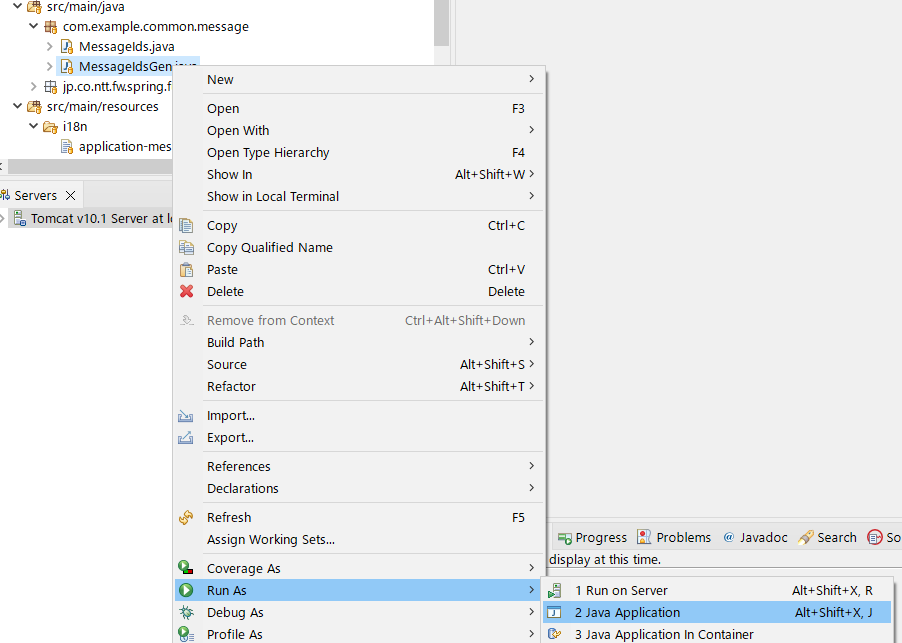902x643 pixels.
Task: Collapse the src/main/resources folder
Action: coord(18,107)
